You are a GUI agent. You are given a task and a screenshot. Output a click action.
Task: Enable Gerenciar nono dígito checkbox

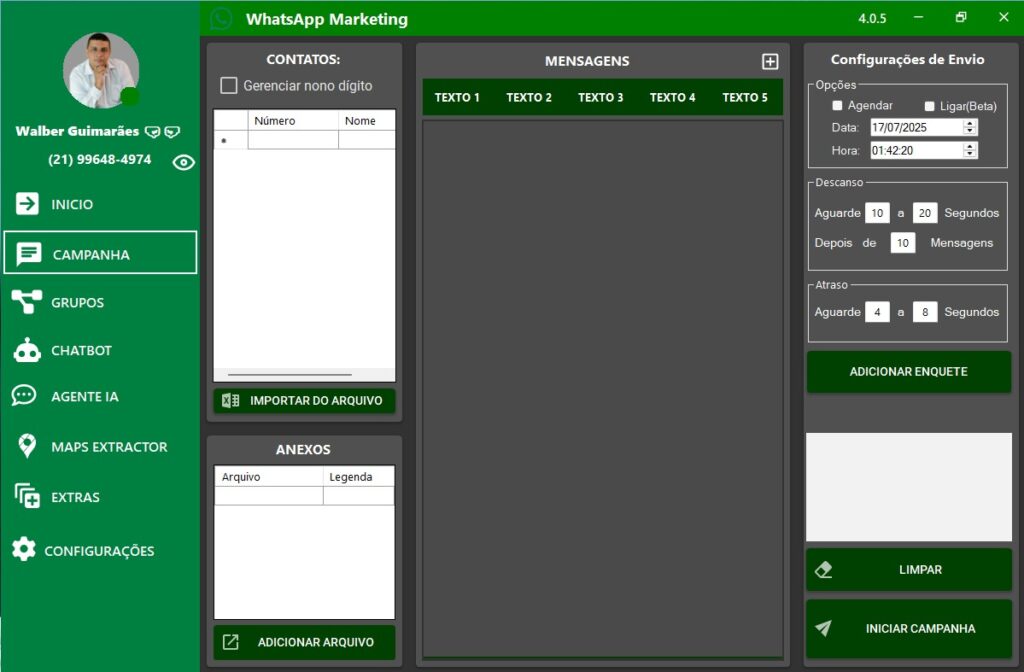click(229, 86)
